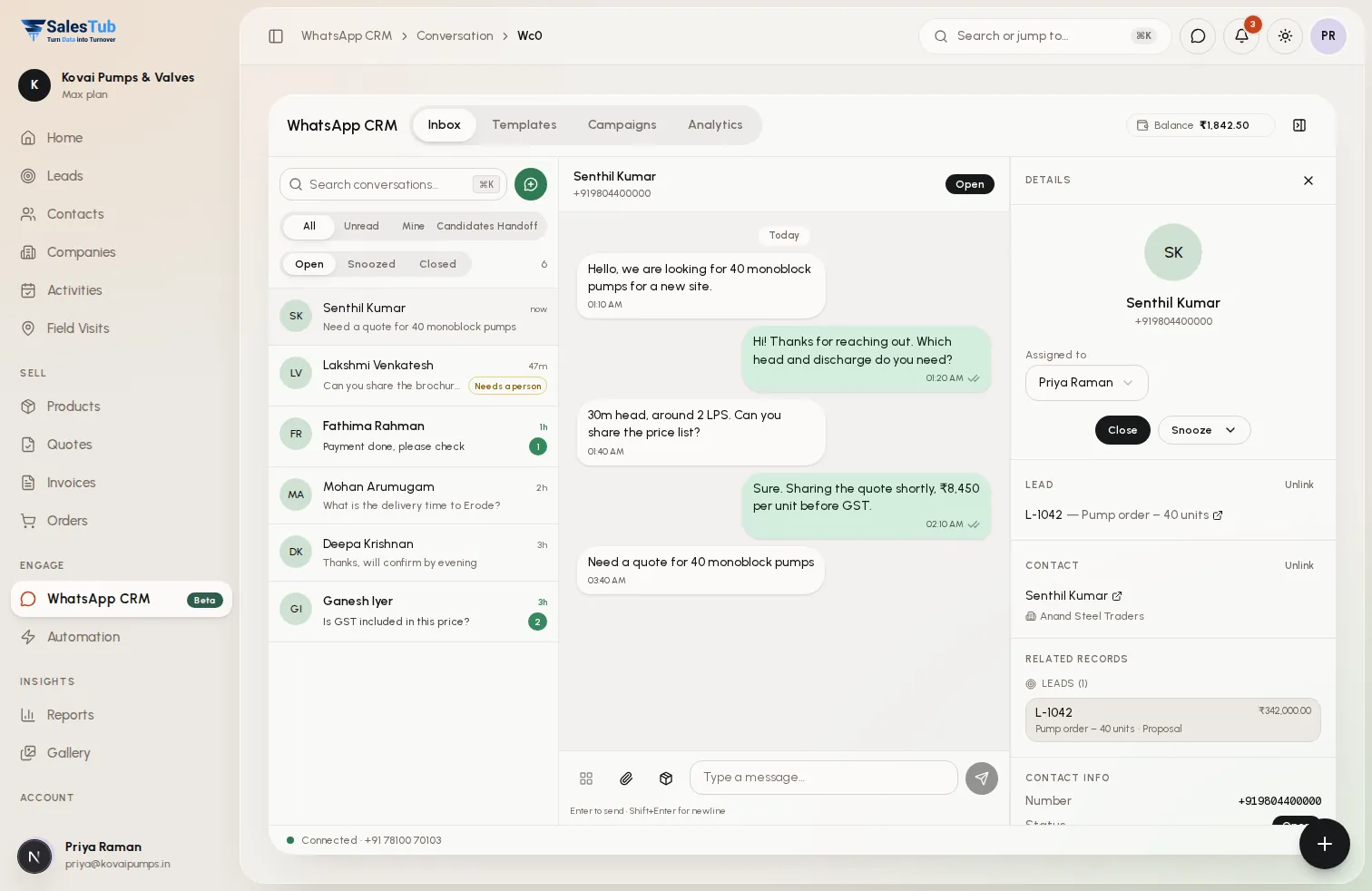The height and width of the screenshot is (891, 1372).
Task: Filter conversations by Unread
Action: click(361, 226)
